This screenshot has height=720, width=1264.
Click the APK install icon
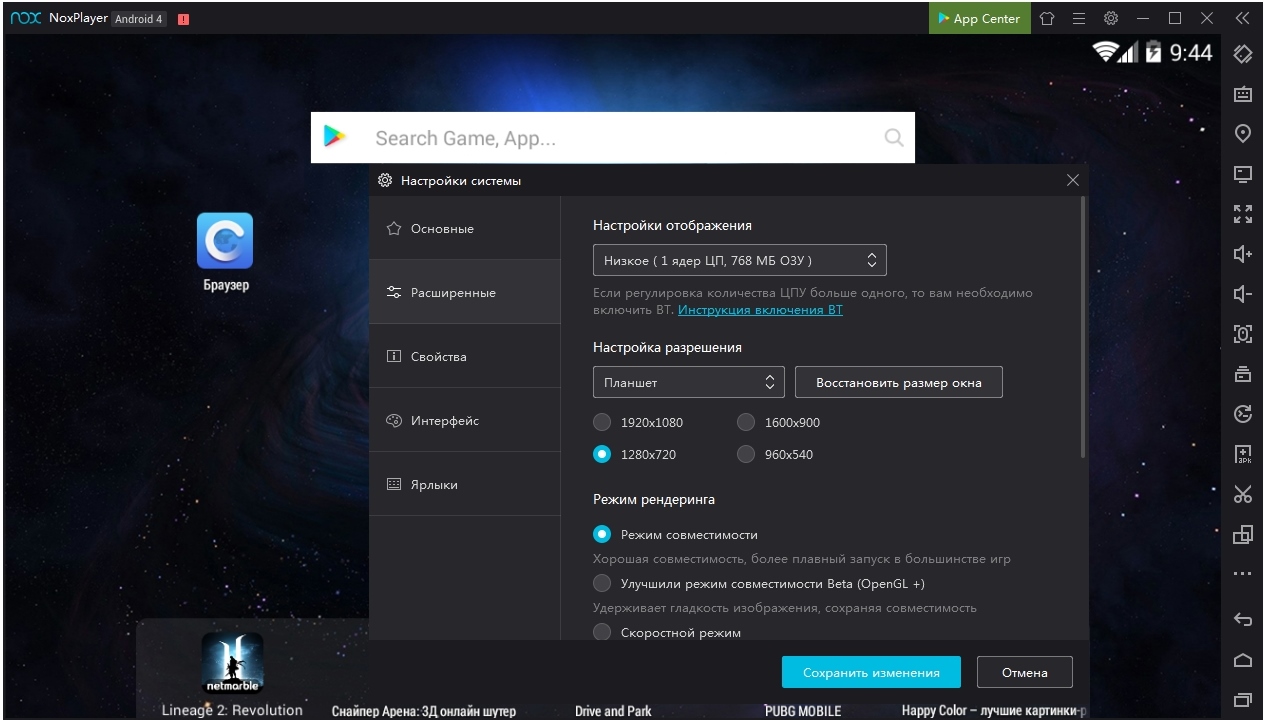pos(1243,454)
